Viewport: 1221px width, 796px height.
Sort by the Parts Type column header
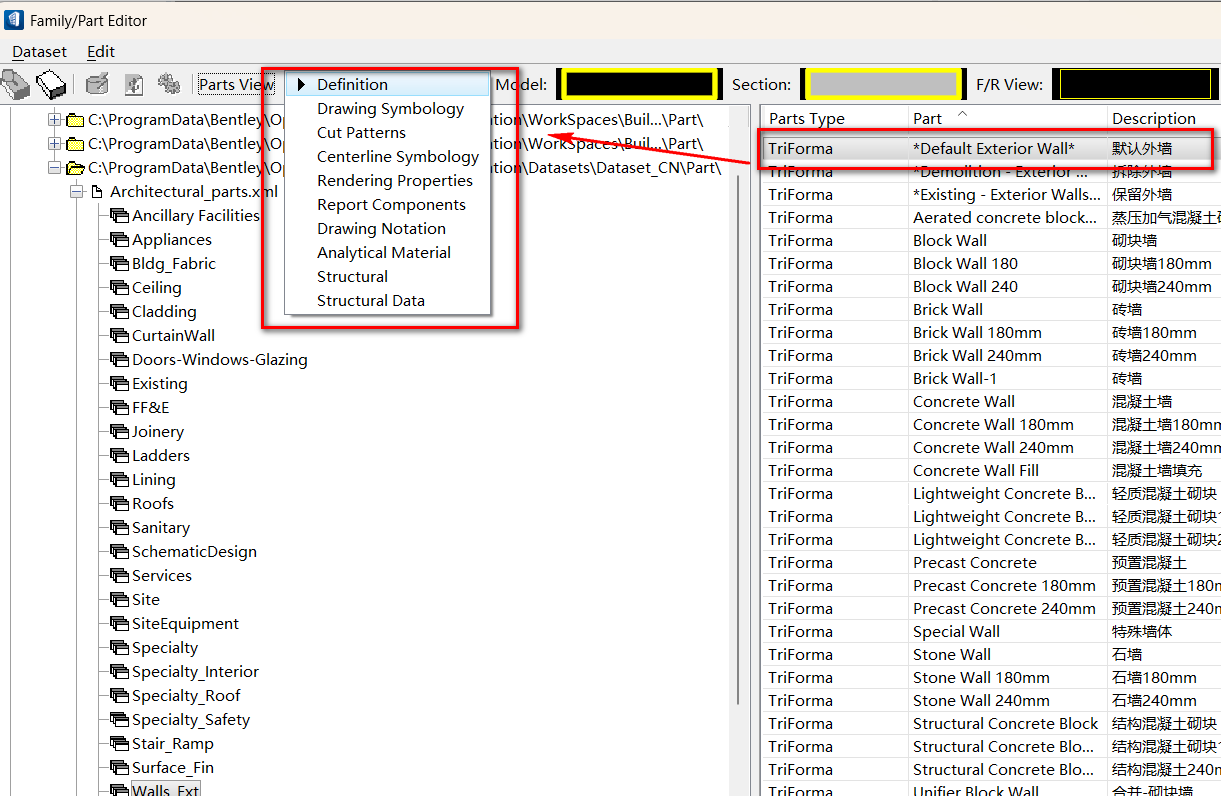834,118
